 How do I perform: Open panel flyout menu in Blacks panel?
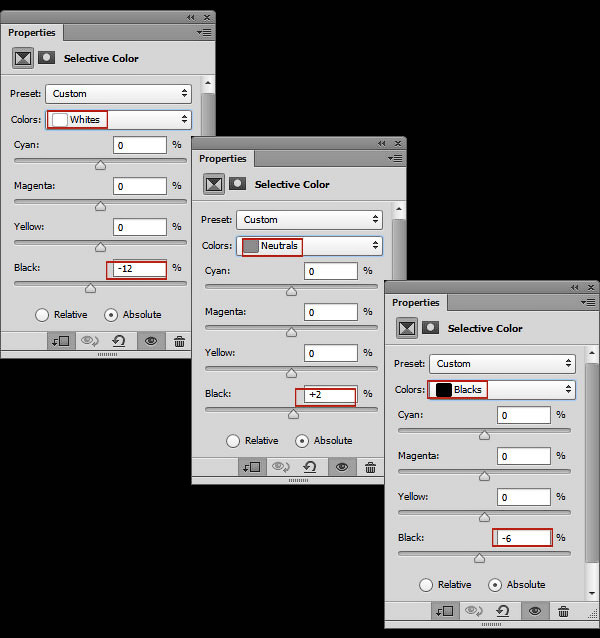[x=588, y=302]
